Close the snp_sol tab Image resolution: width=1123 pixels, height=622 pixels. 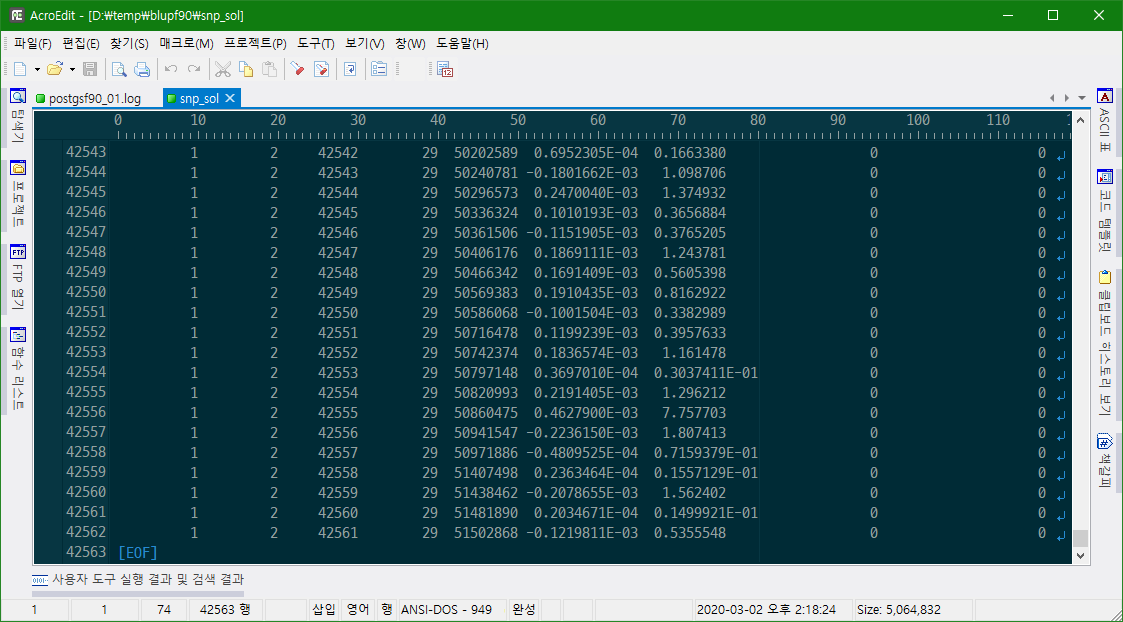tap(230, 98)
